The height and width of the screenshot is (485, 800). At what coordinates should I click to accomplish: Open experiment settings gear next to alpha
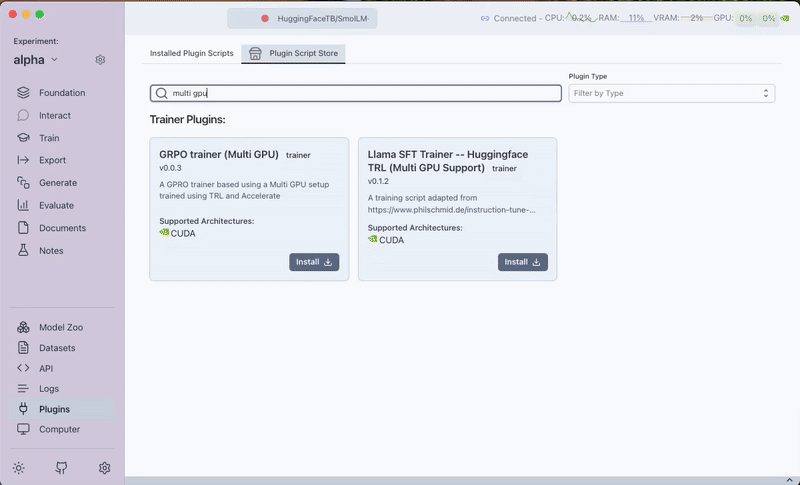[x=100, y=60]
